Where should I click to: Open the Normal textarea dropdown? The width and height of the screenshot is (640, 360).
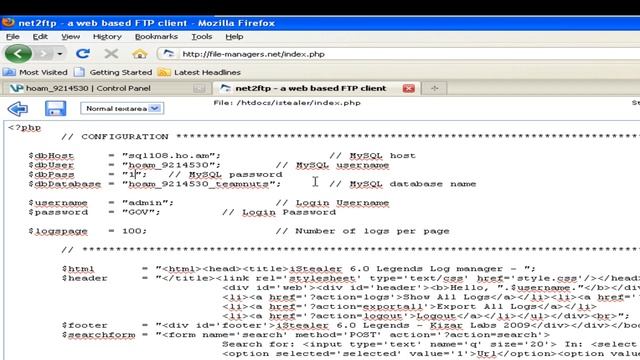[122, 109]
